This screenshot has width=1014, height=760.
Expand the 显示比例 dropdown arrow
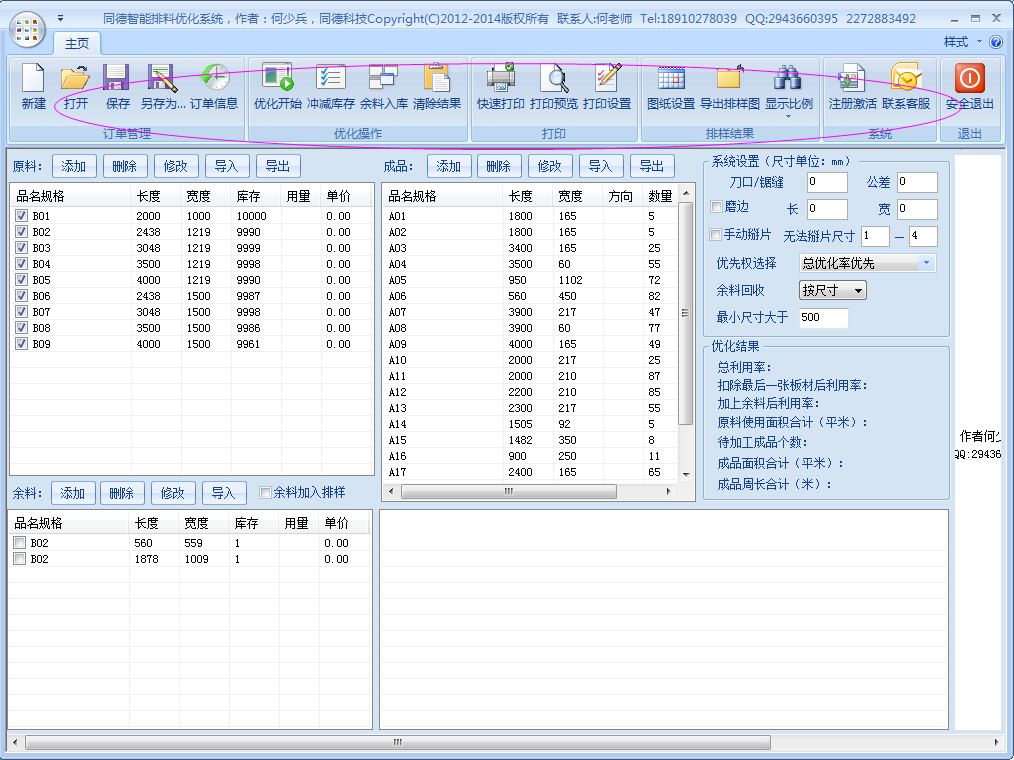pos(788,117)
